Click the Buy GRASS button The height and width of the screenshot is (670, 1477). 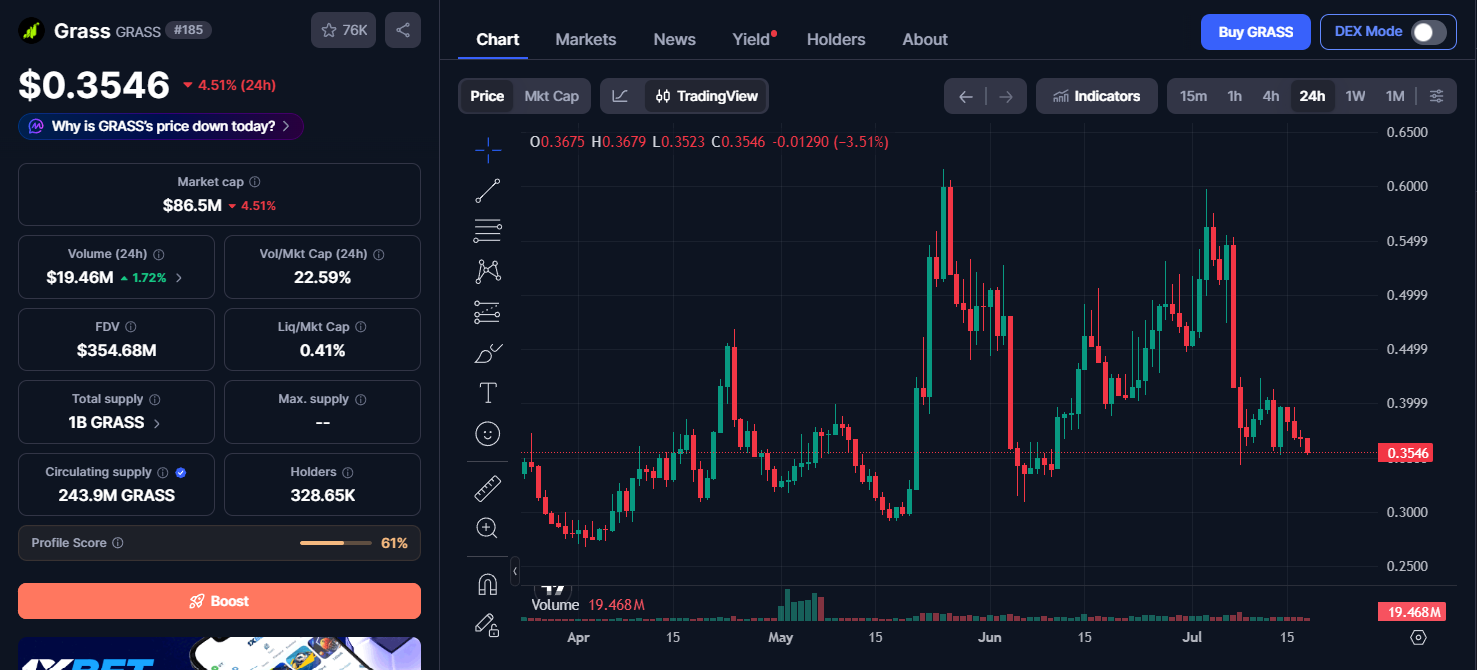(x=1256, y=32)
